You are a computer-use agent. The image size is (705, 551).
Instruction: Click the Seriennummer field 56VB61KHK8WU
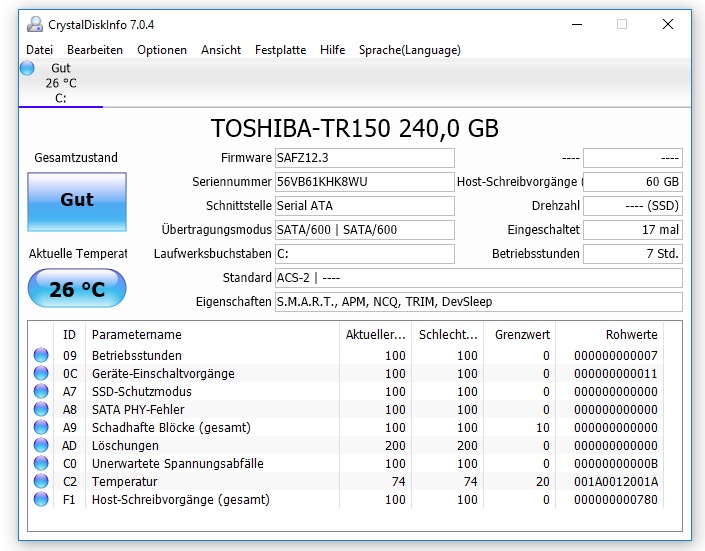click(365, 182)
